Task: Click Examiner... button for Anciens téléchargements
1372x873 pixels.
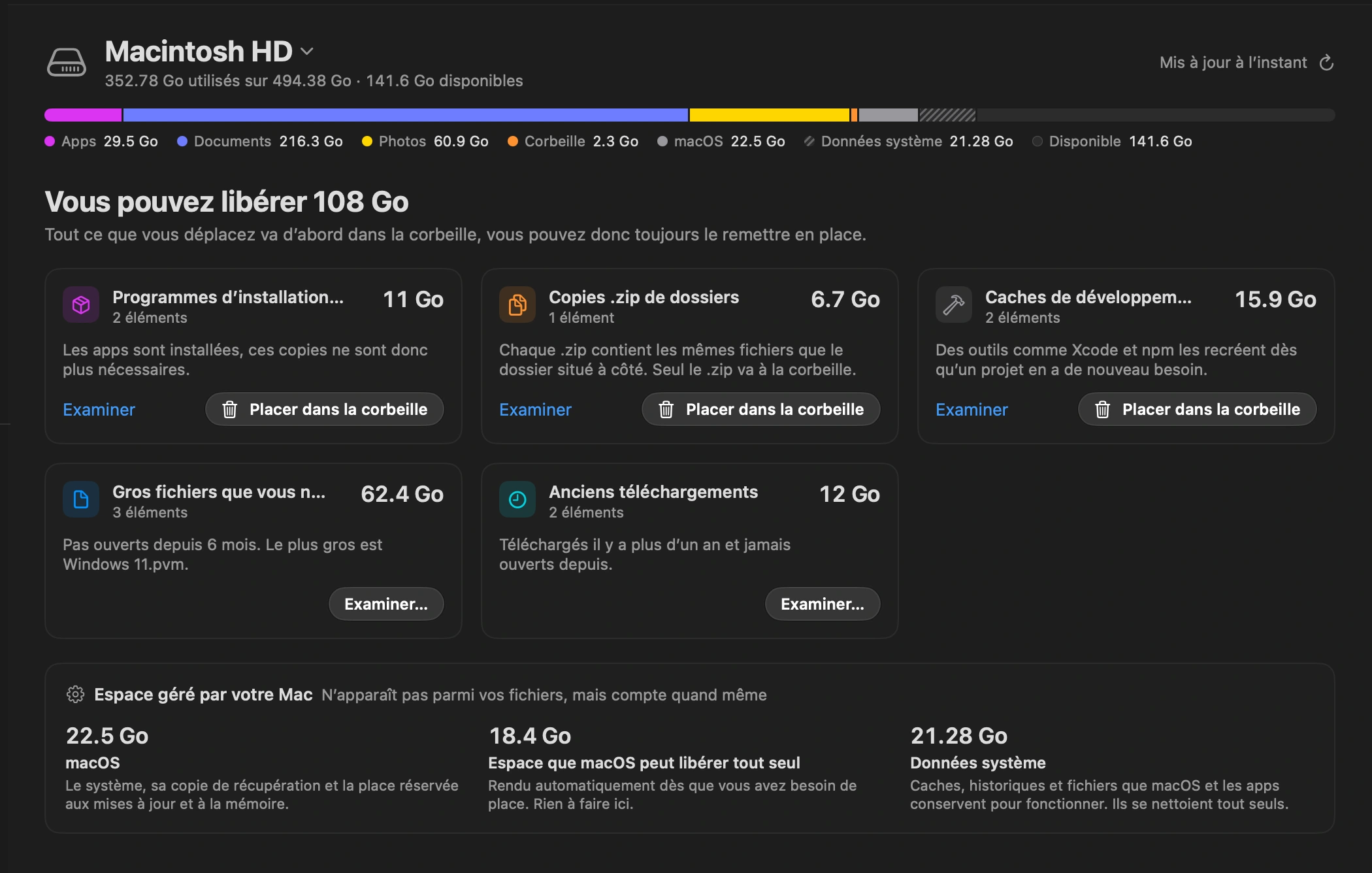Action: tap(823, 604)
